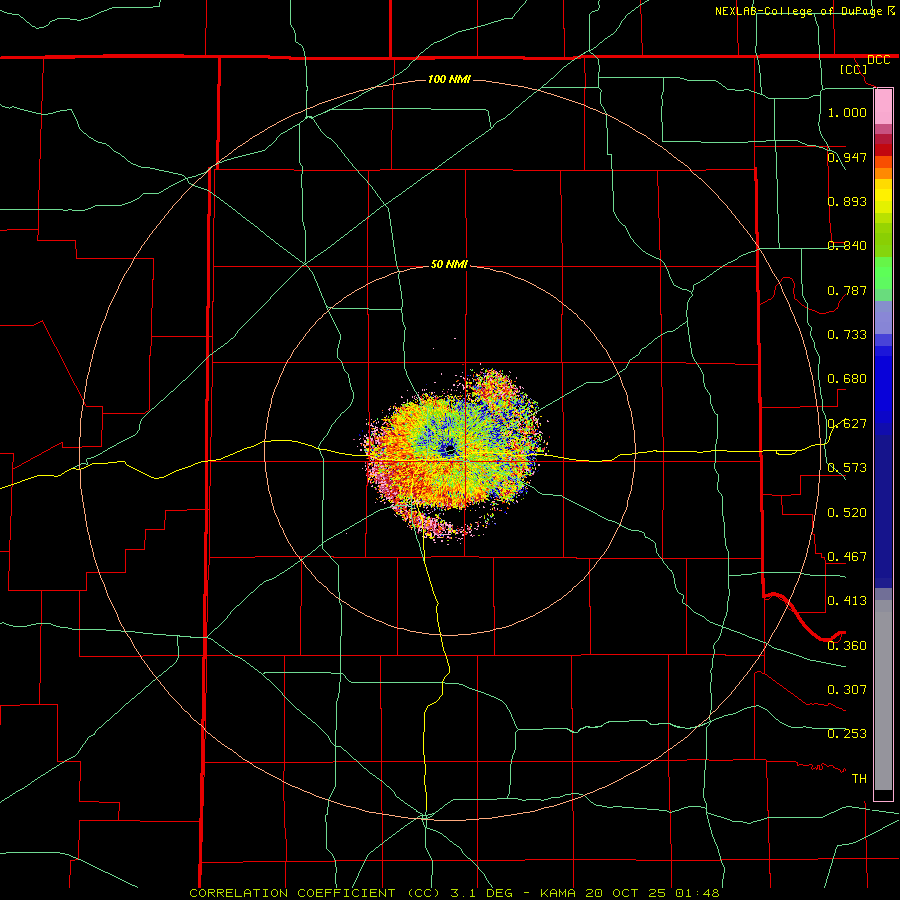Click the 0.573 legend value
This screenshot has width=900, height=900.
click(x=847, y=468)
